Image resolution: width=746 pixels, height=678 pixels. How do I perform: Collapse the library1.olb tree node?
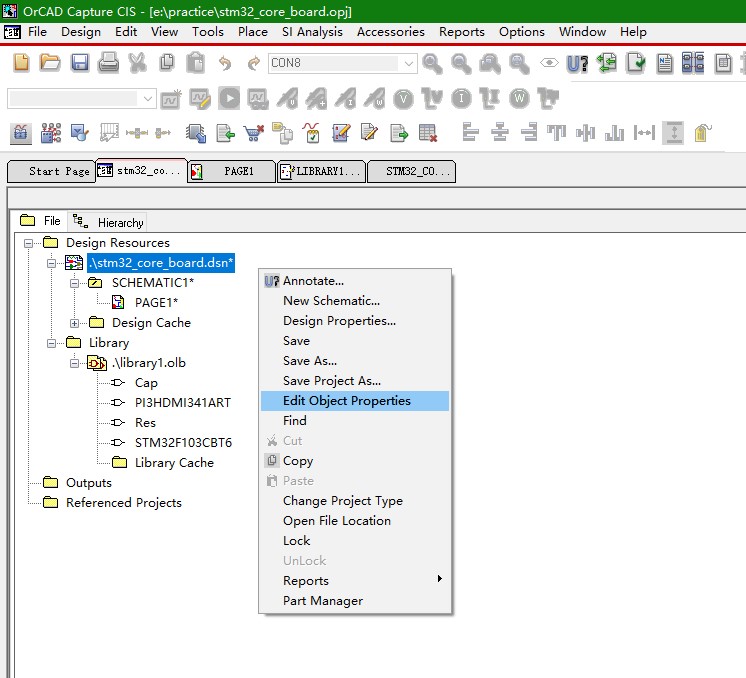74,363
